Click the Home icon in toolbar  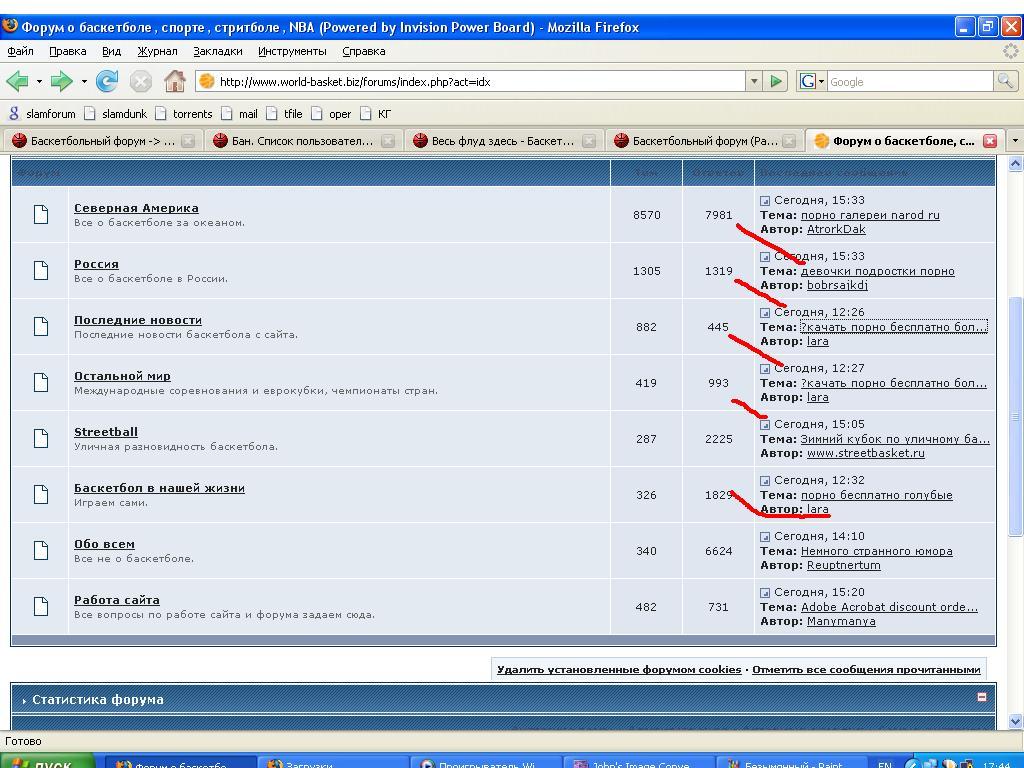point(175,82)
